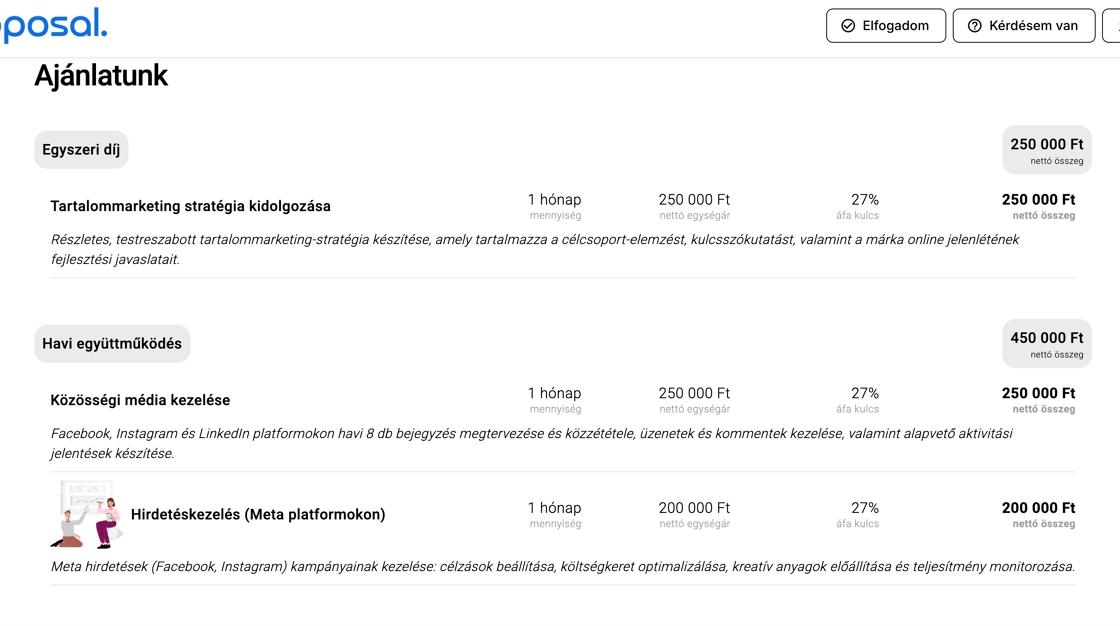The width and height of the screenshot is (1120, 626).
Task: Click the Hirdetéskezelés (Meta platformokon) item title
Action: pos(258,514)
